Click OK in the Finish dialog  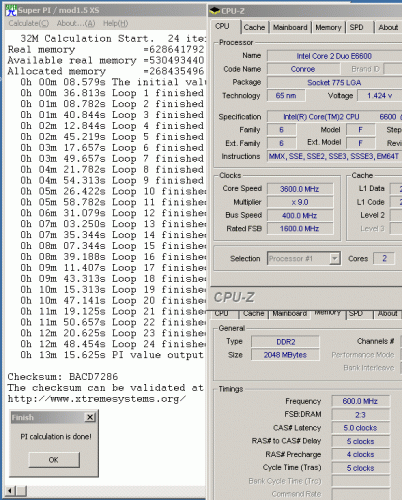tap(54, 460)
